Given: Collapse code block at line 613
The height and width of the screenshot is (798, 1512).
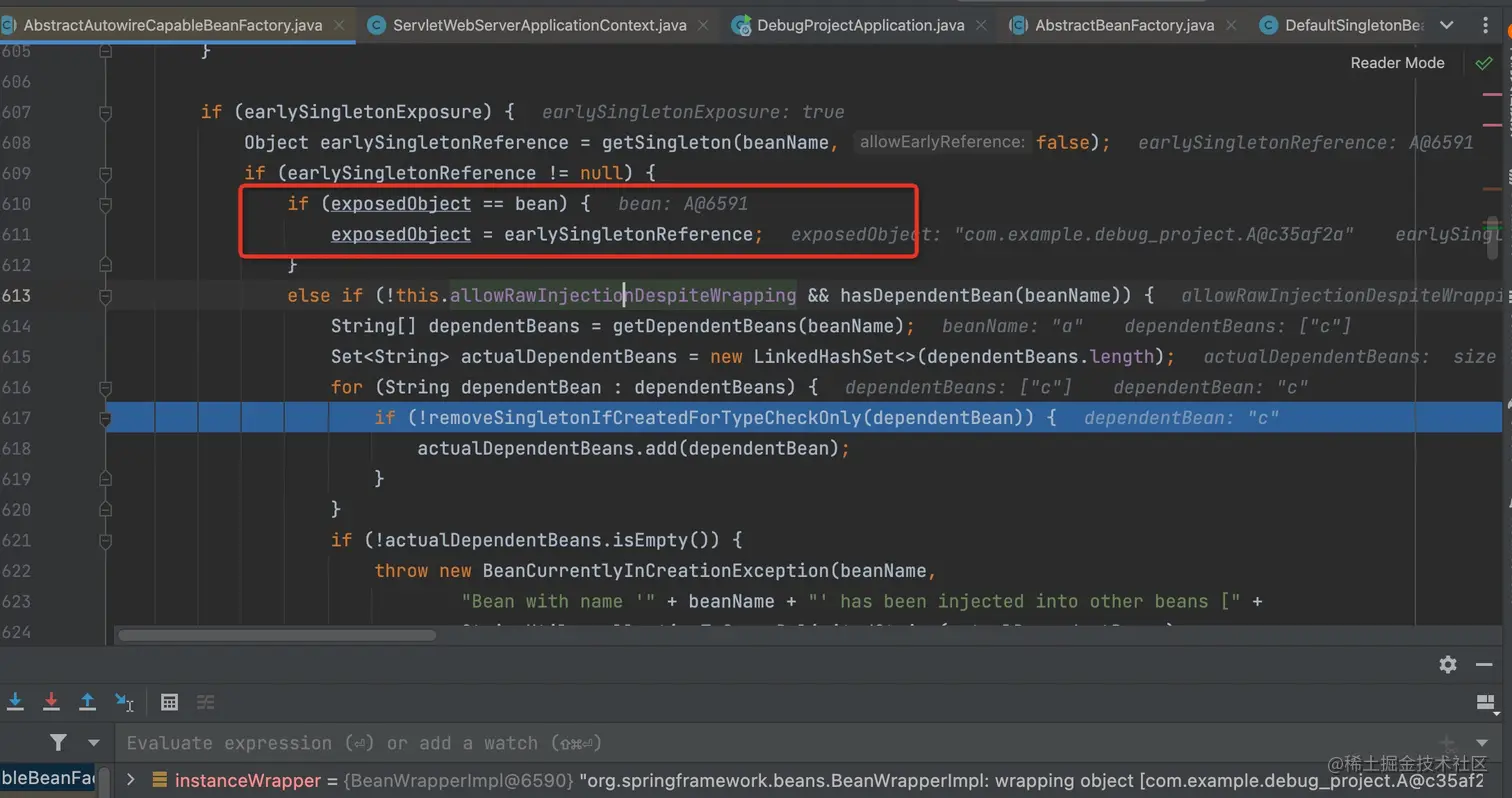Looking at the screenshot, I should pyautogui.click(x=105, y=295).
